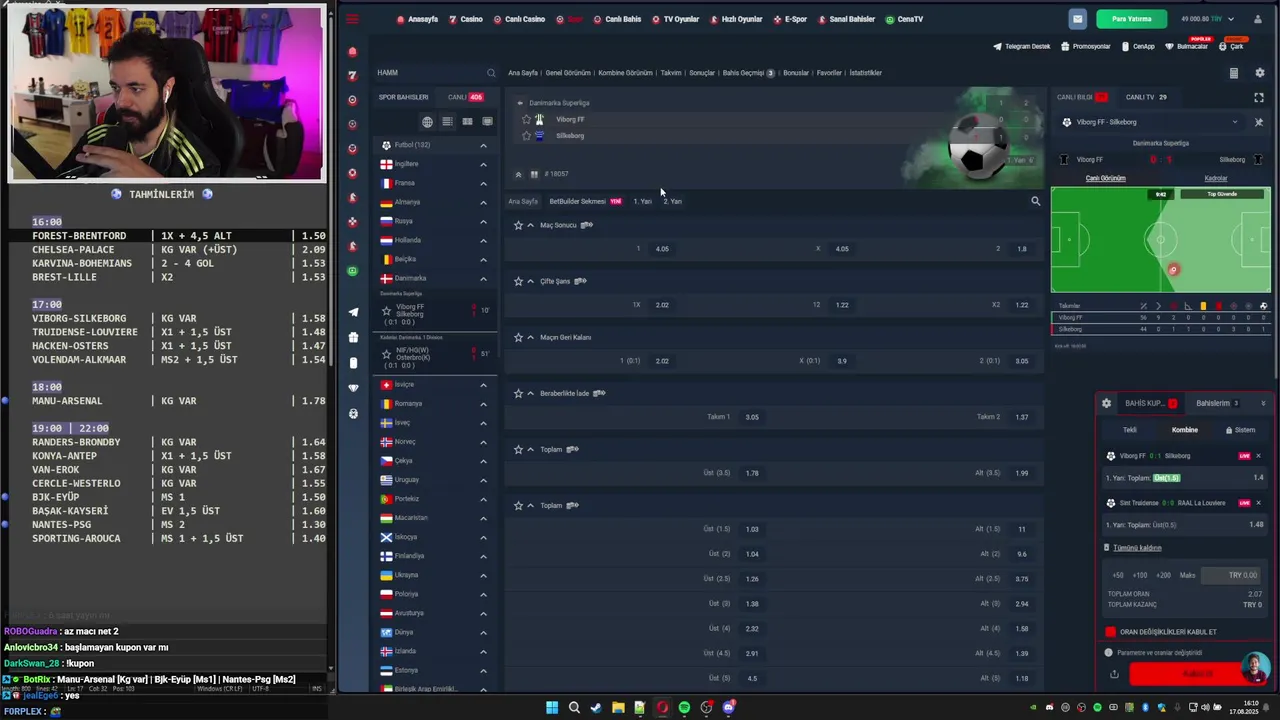
Task: Favorite the NIF/HG(W) Osterbro(K) match
Action: [387, 356]
